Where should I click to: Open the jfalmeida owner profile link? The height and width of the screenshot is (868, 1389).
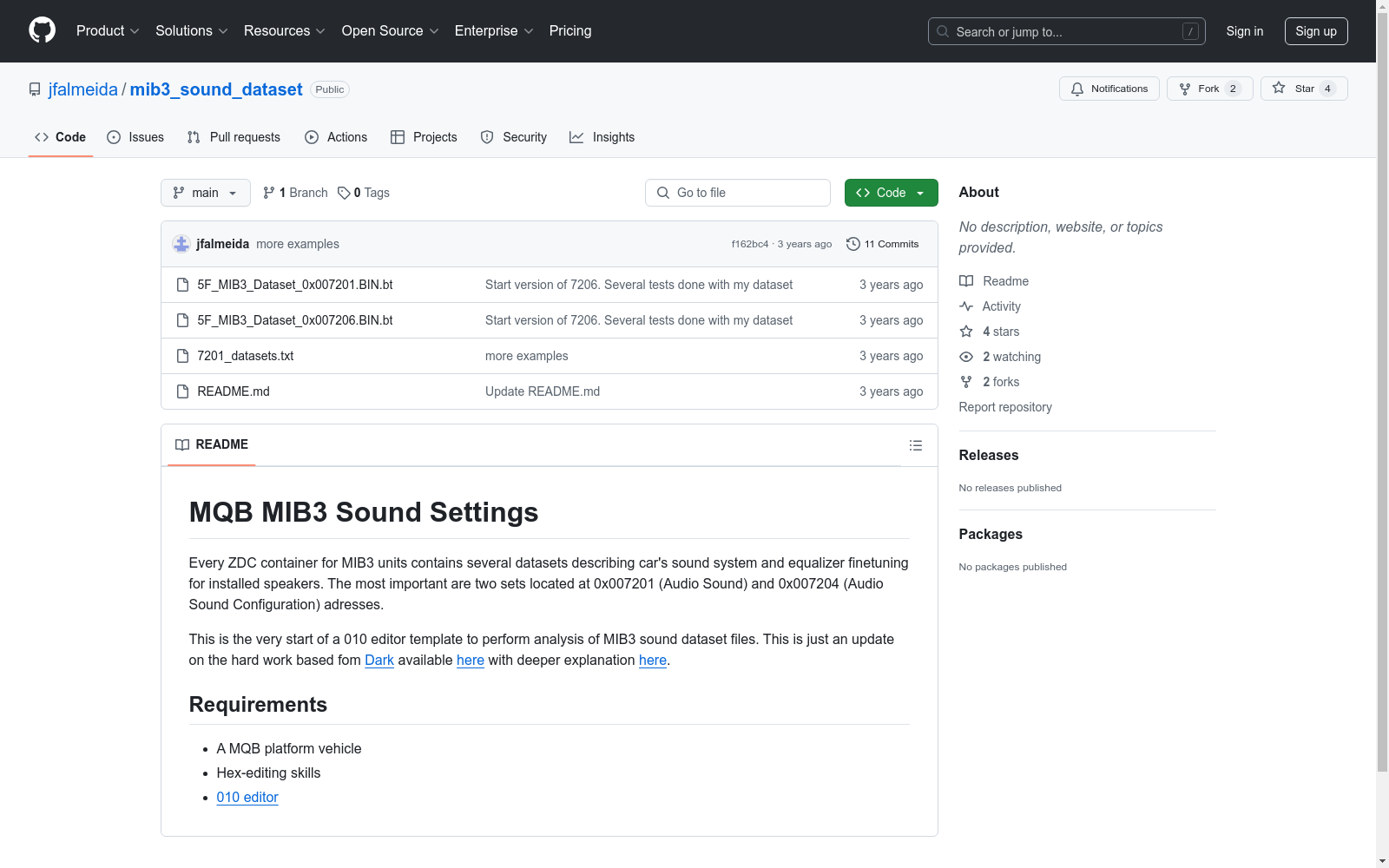coord(83,89)
